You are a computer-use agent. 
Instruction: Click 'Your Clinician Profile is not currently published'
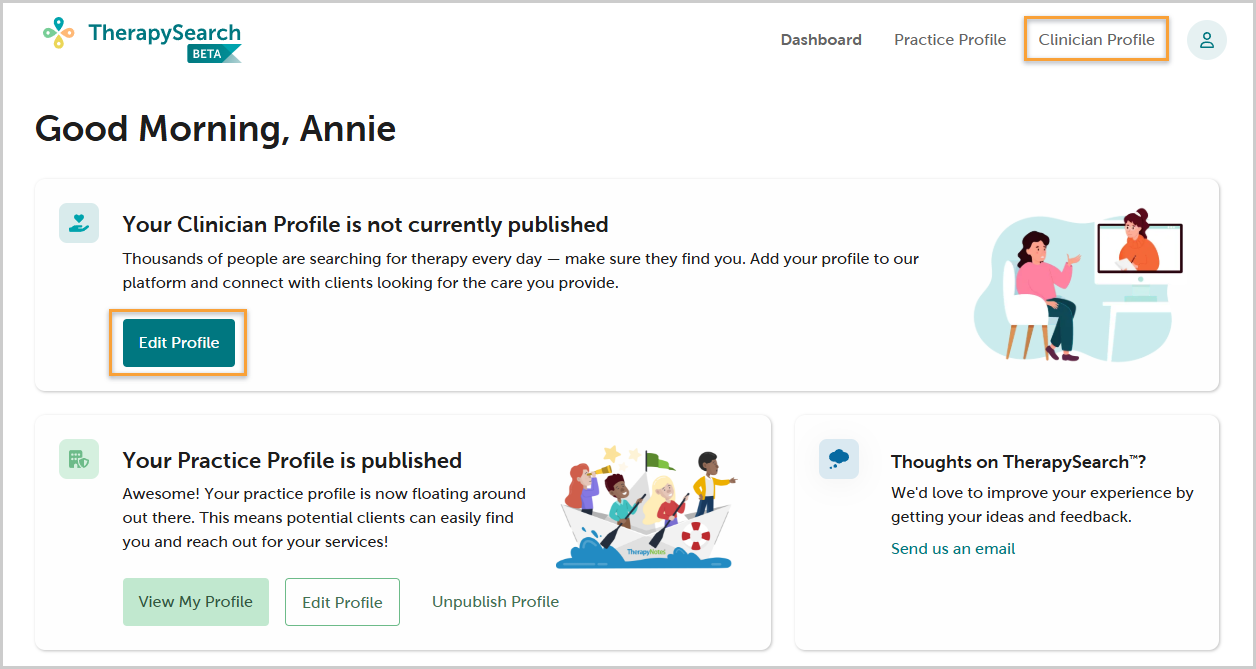365,224
